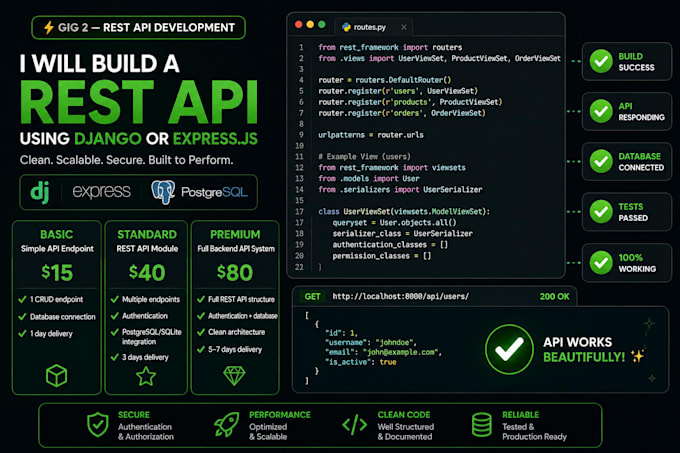Click the $80 PREMIUM price
The height and width of the screenshot is (453, 680).
pos(235,273)
